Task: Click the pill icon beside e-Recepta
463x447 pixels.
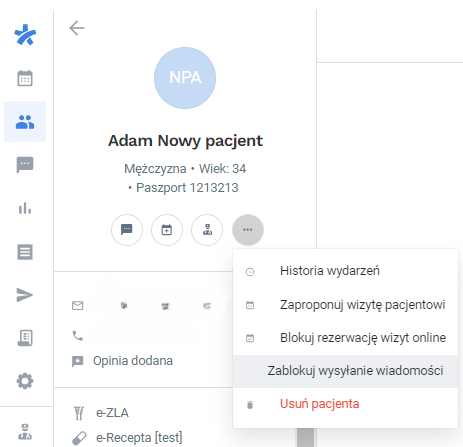Action: 79,438
